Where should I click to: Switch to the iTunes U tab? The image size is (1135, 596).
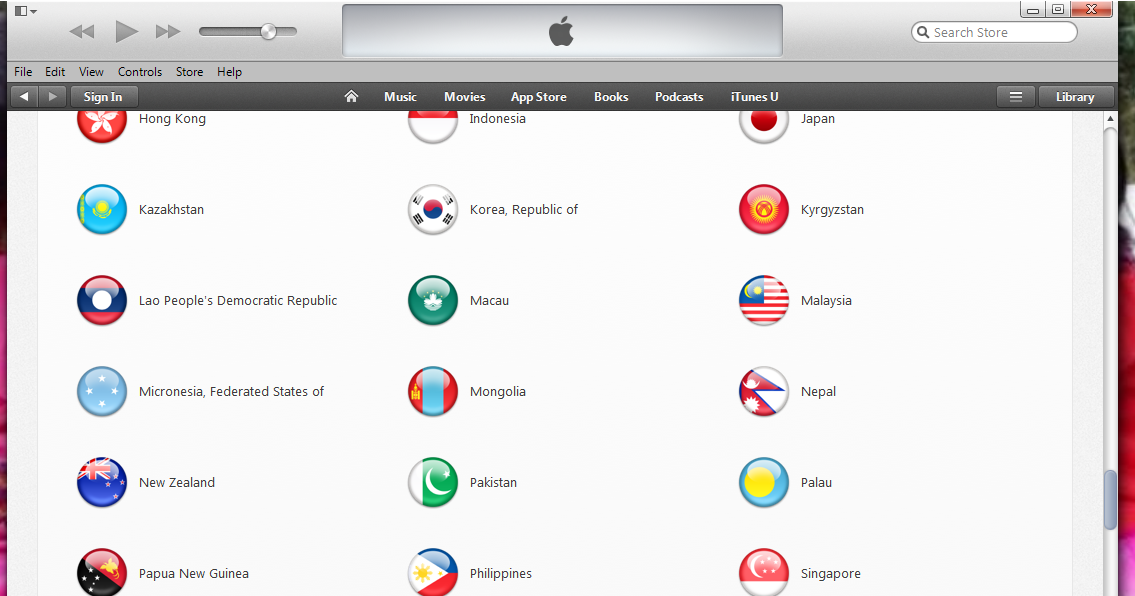754,96
